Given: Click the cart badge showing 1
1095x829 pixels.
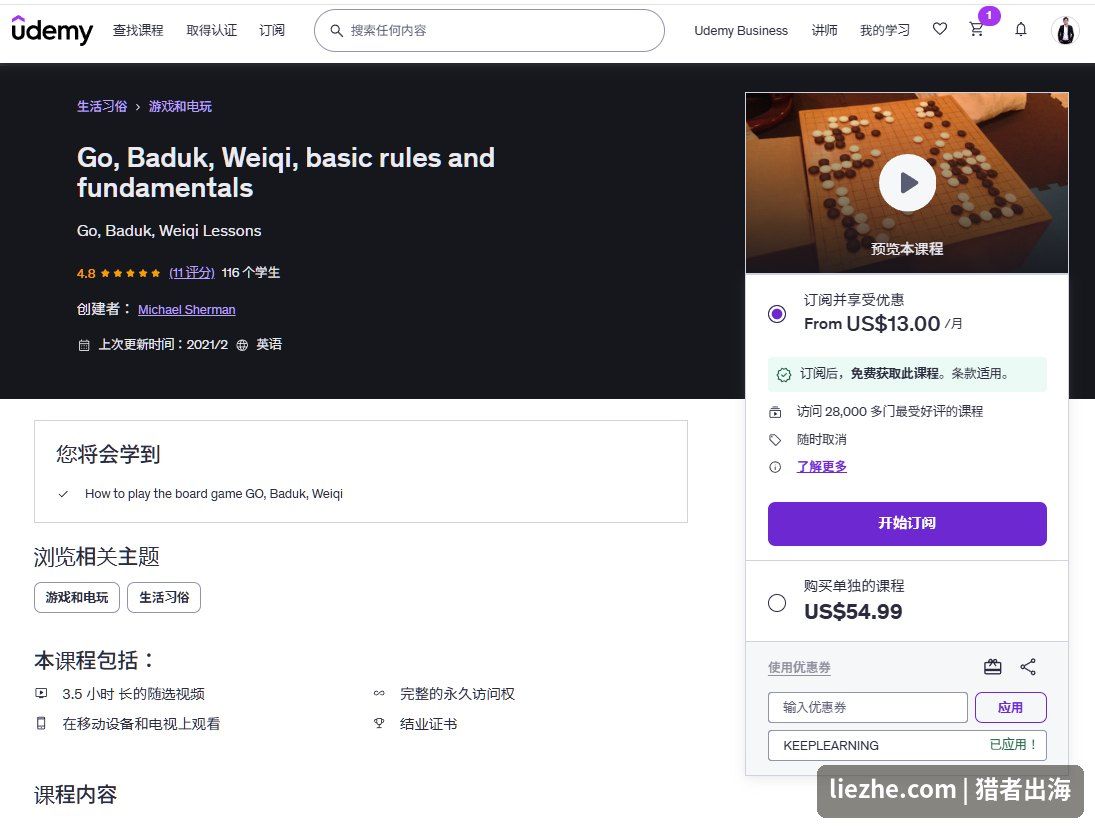Looking at the screenshot, I should tap(989, 15).
